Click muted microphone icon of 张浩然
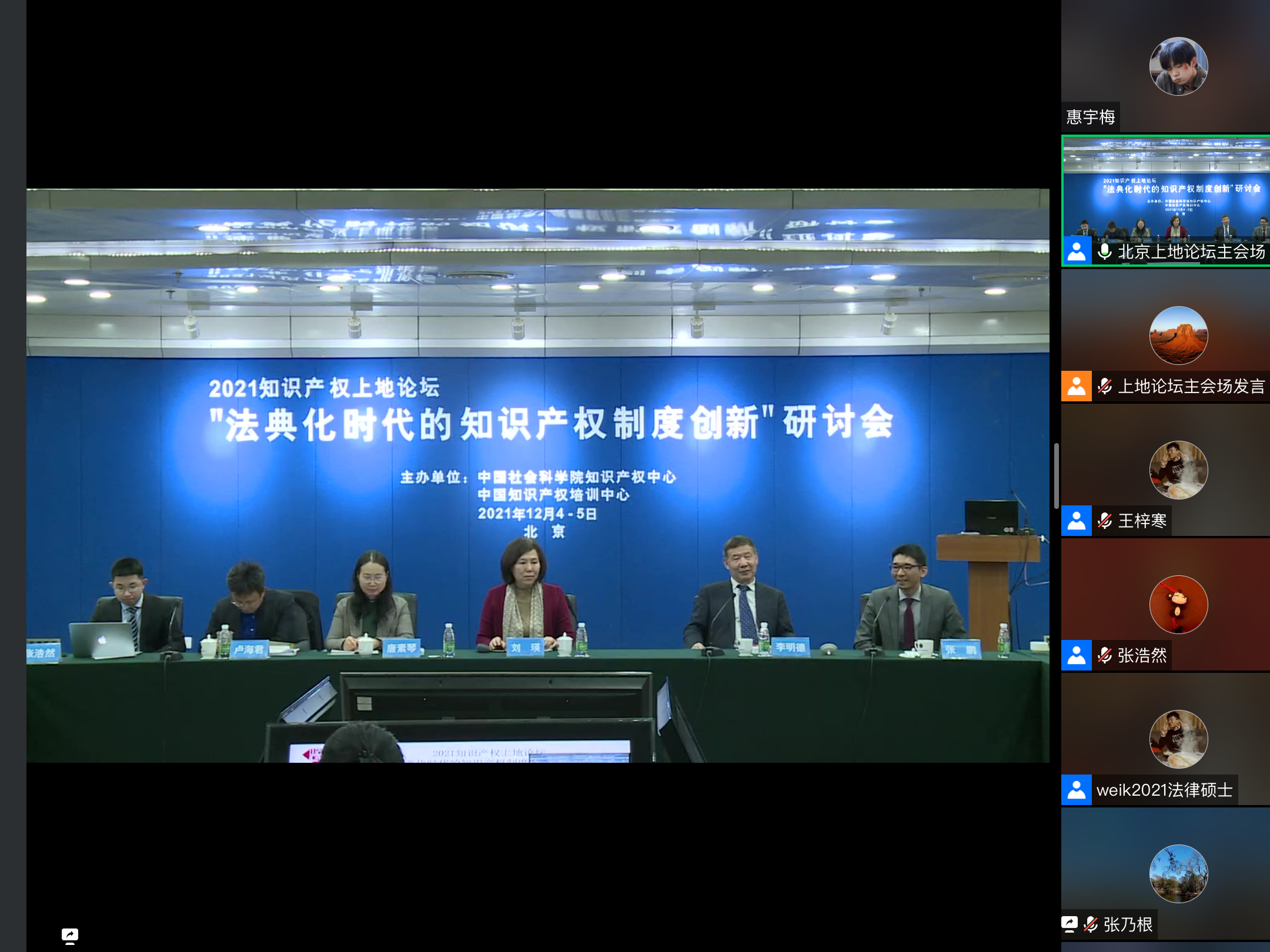 pos(1104,655)
